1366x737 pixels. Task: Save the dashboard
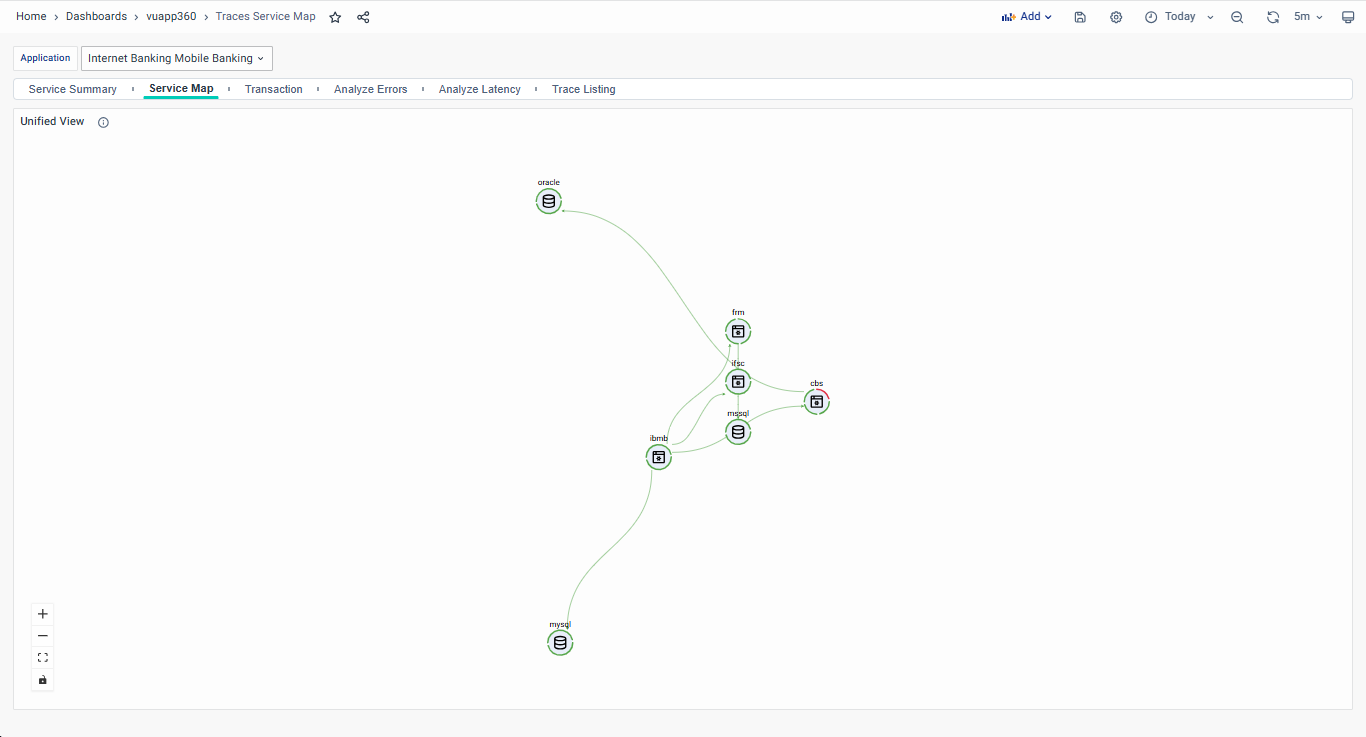(1080, 17)
